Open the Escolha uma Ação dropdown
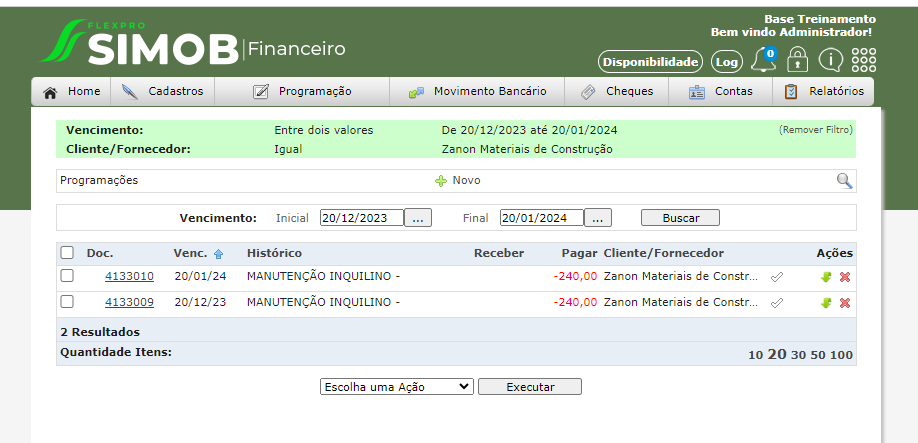 (x=397, y=387)
